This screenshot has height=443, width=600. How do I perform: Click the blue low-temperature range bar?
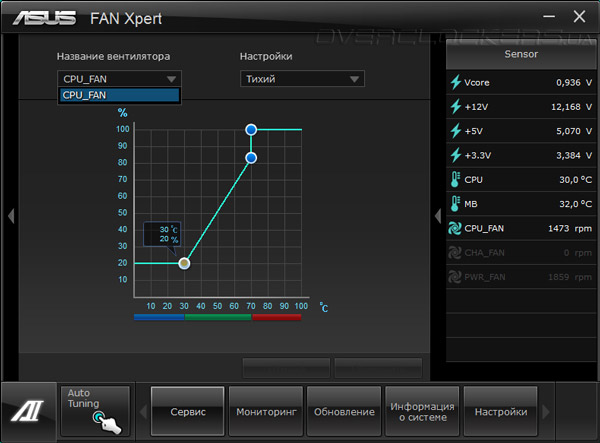[x=159, y=317]
